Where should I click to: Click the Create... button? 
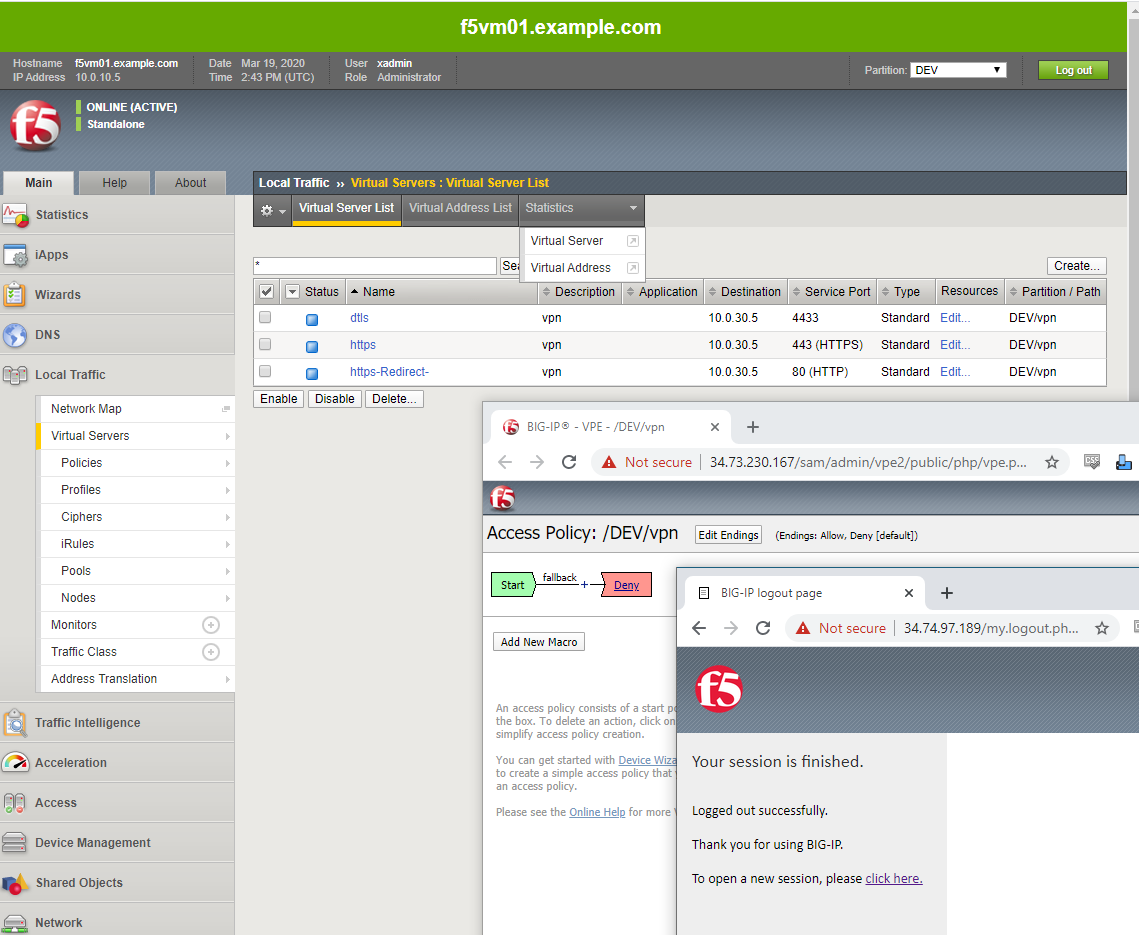[1077, 266]
